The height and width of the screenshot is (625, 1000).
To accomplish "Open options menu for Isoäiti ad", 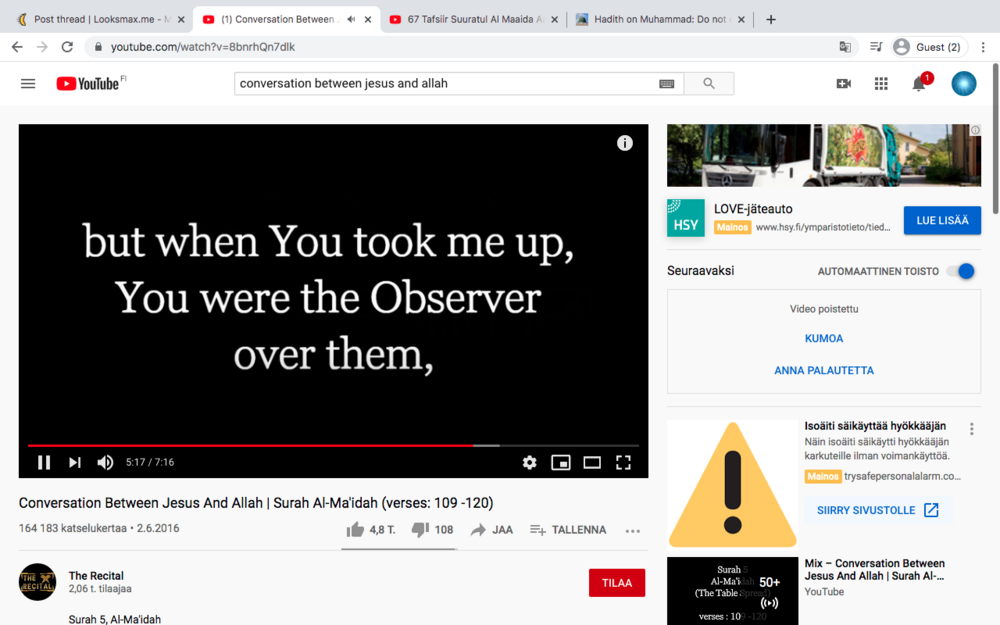I will click(971, 429).
